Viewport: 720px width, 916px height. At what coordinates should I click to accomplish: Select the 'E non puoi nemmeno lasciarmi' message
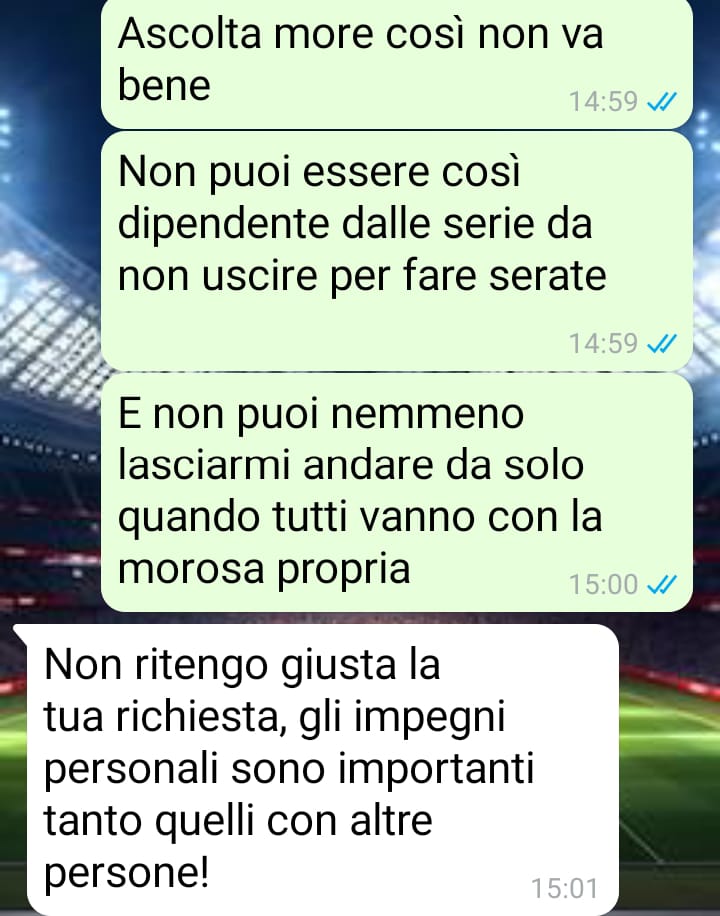(397, 492)
